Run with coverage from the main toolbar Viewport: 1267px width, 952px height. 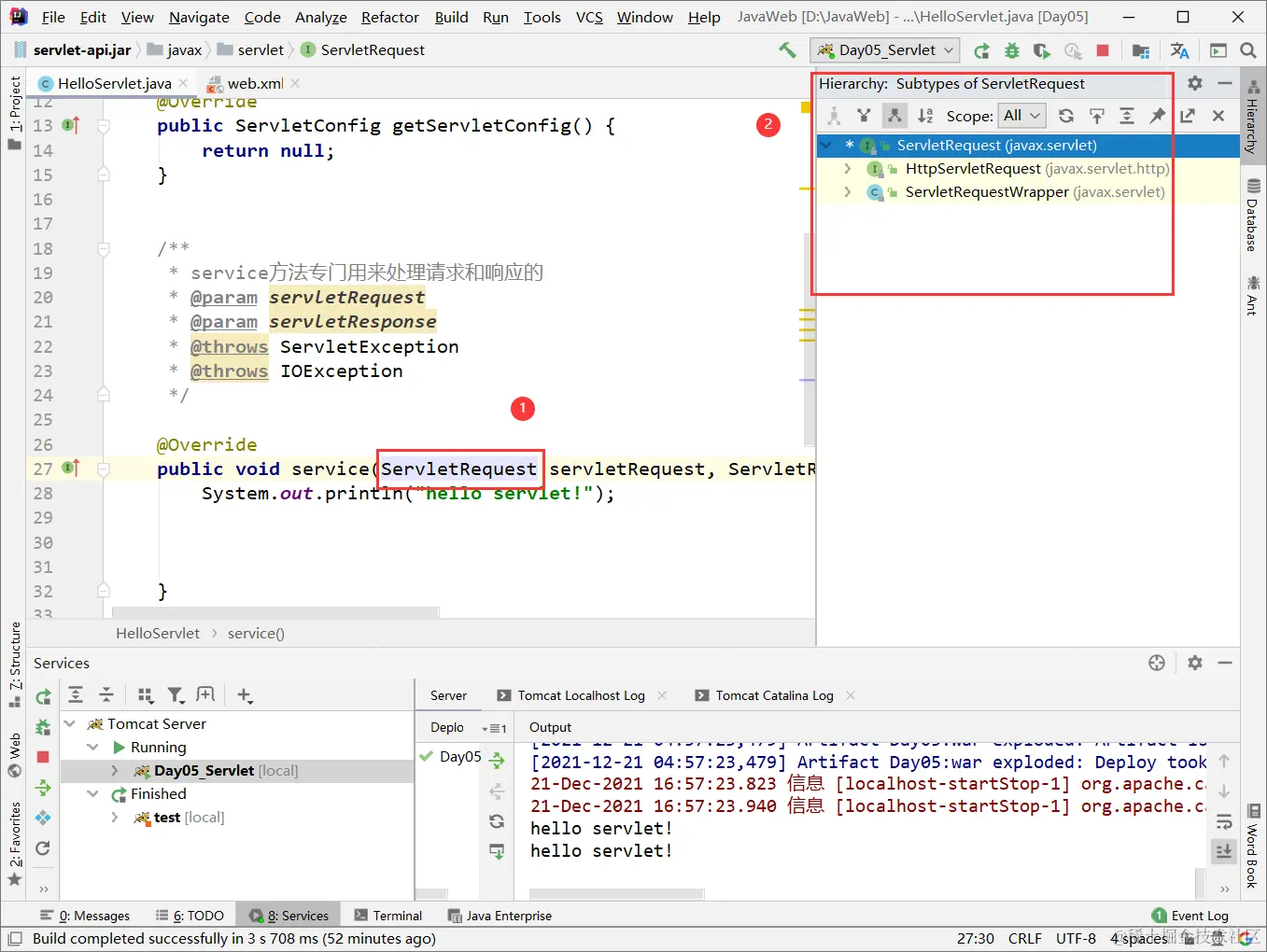(x=1042, y=50)
